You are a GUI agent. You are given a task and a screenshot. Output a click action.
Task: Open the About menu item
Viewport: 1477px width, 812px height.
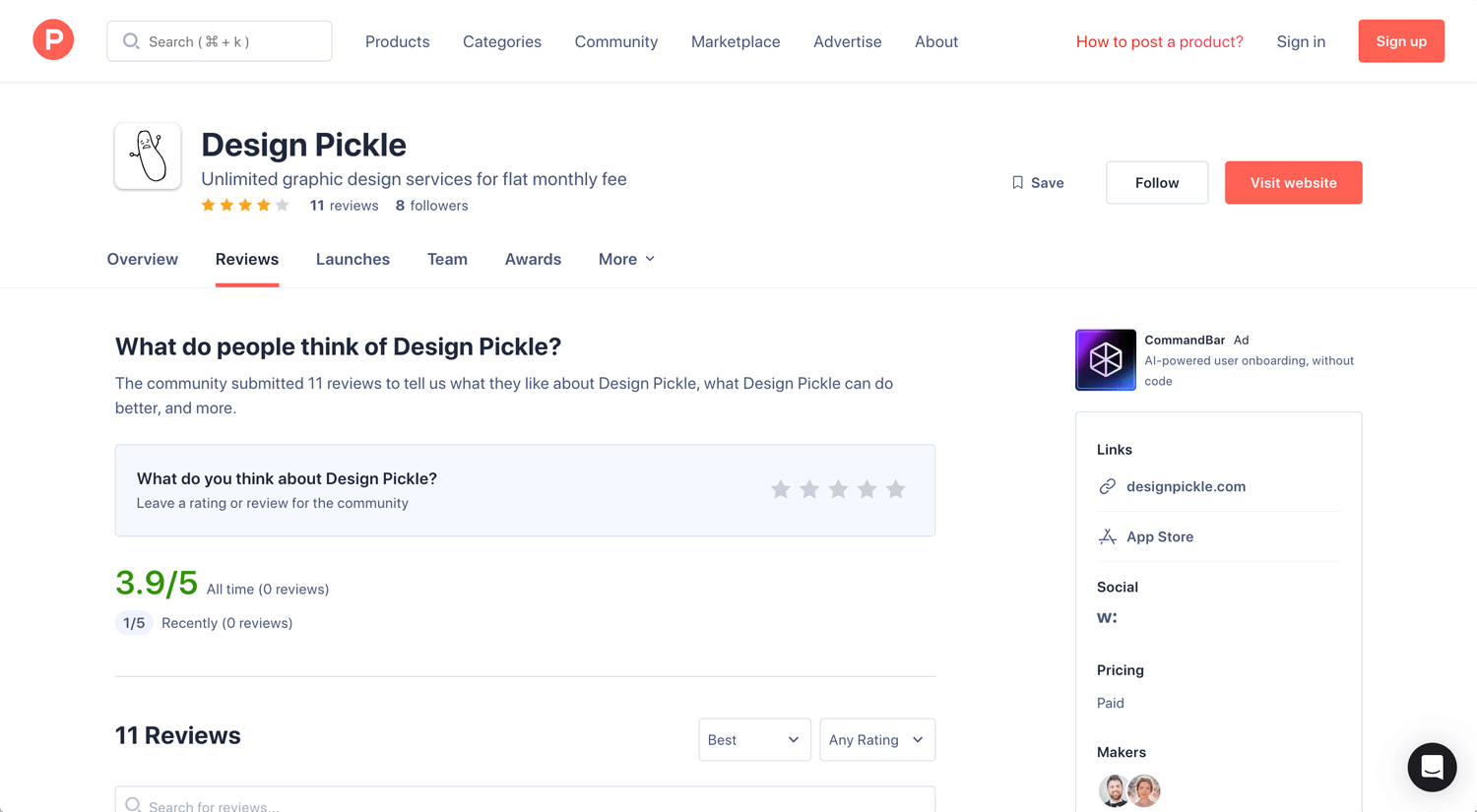(x=936, y=41)
